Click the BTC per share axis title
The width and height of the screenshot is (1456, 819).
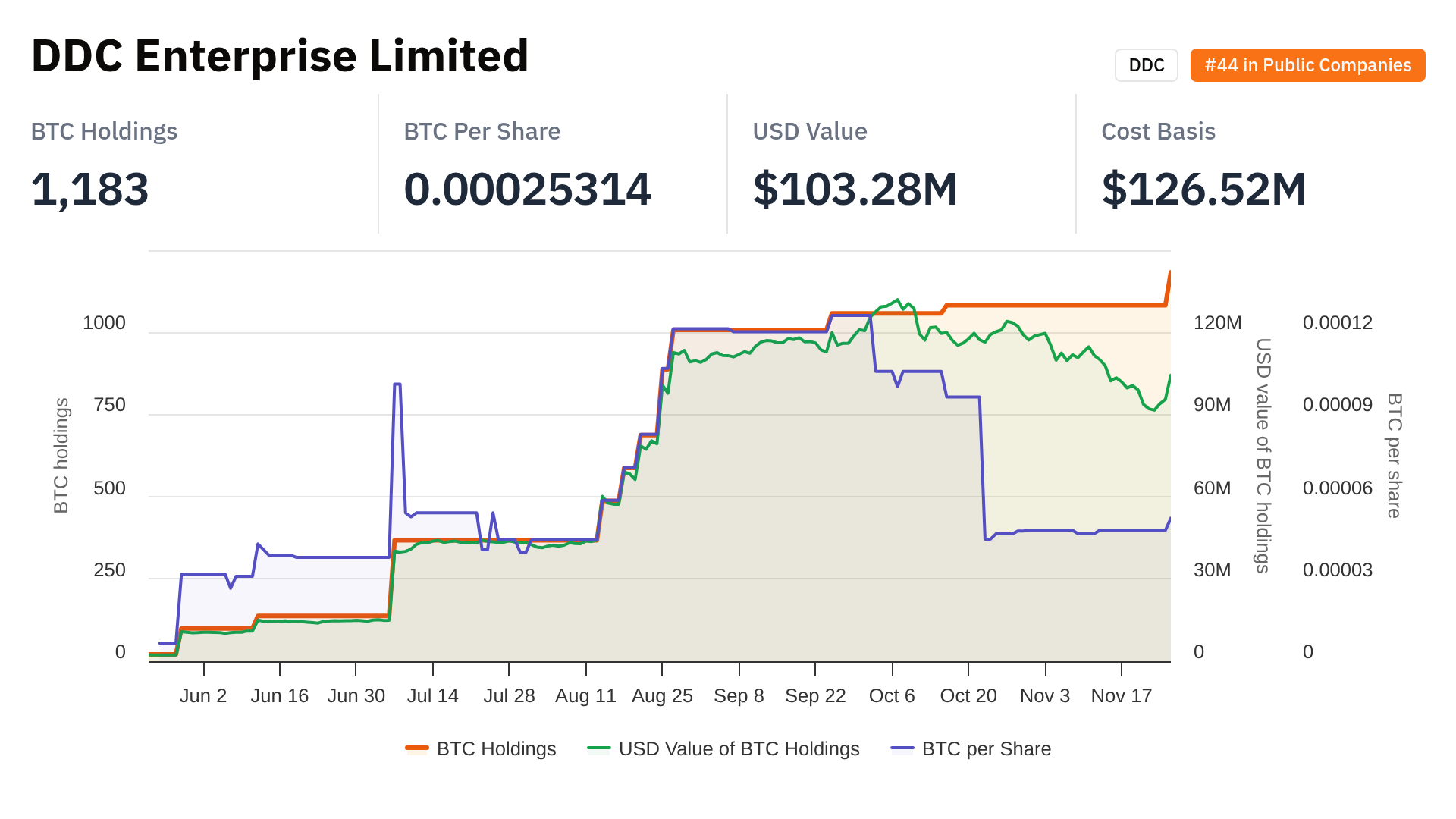[x=1394, y=455]
